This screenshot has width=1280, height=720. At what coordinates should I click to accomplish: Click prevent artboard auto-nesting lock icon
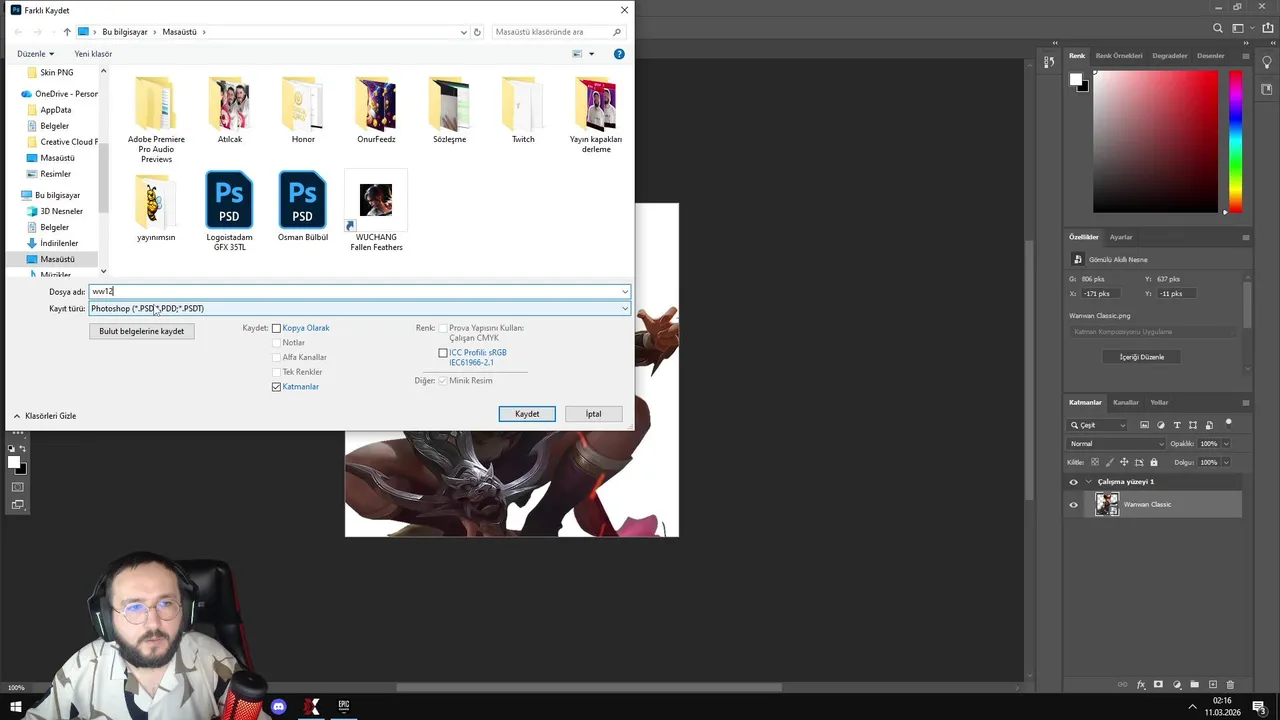click(x=1139, y=462)
